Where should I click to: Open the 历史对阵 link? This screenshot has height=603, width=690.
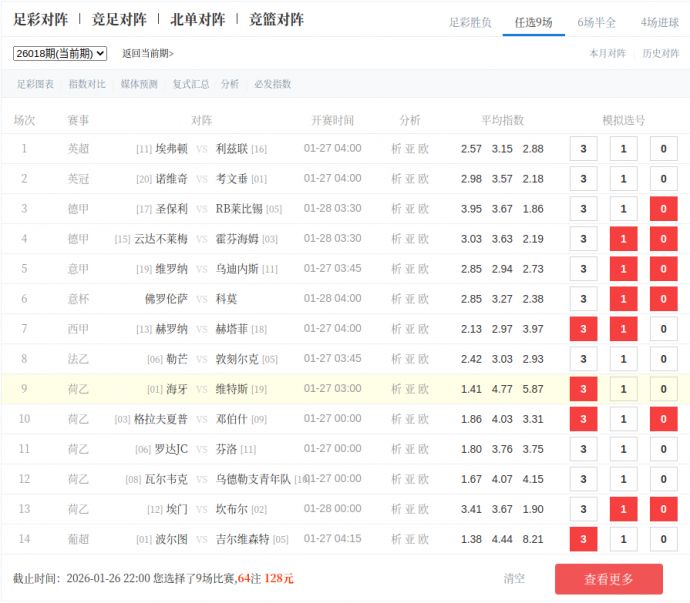660,54
